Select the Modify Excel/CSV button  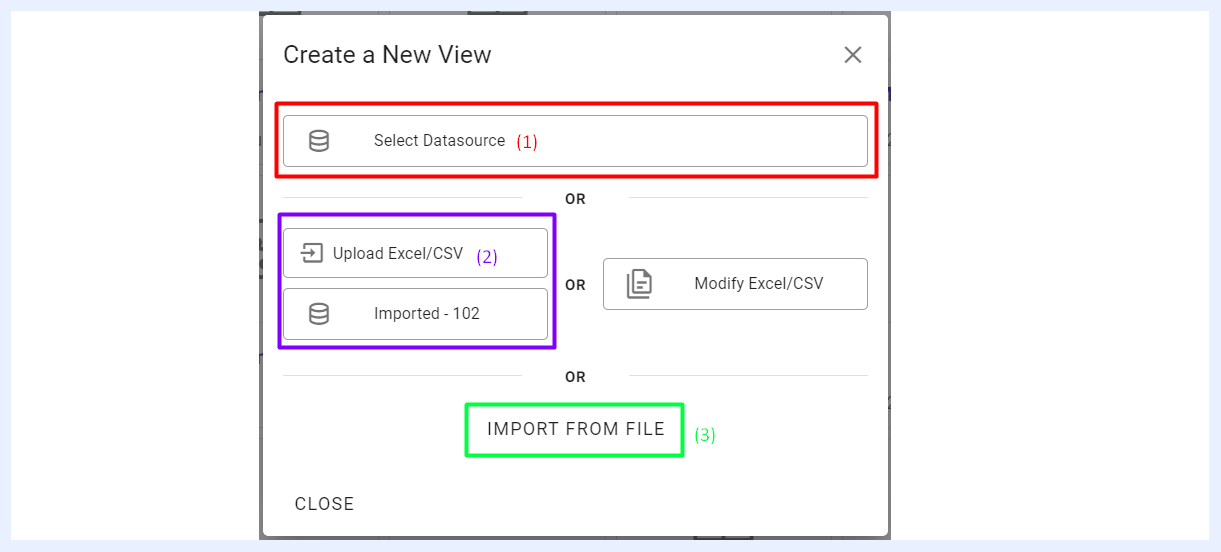pos(735,284)
